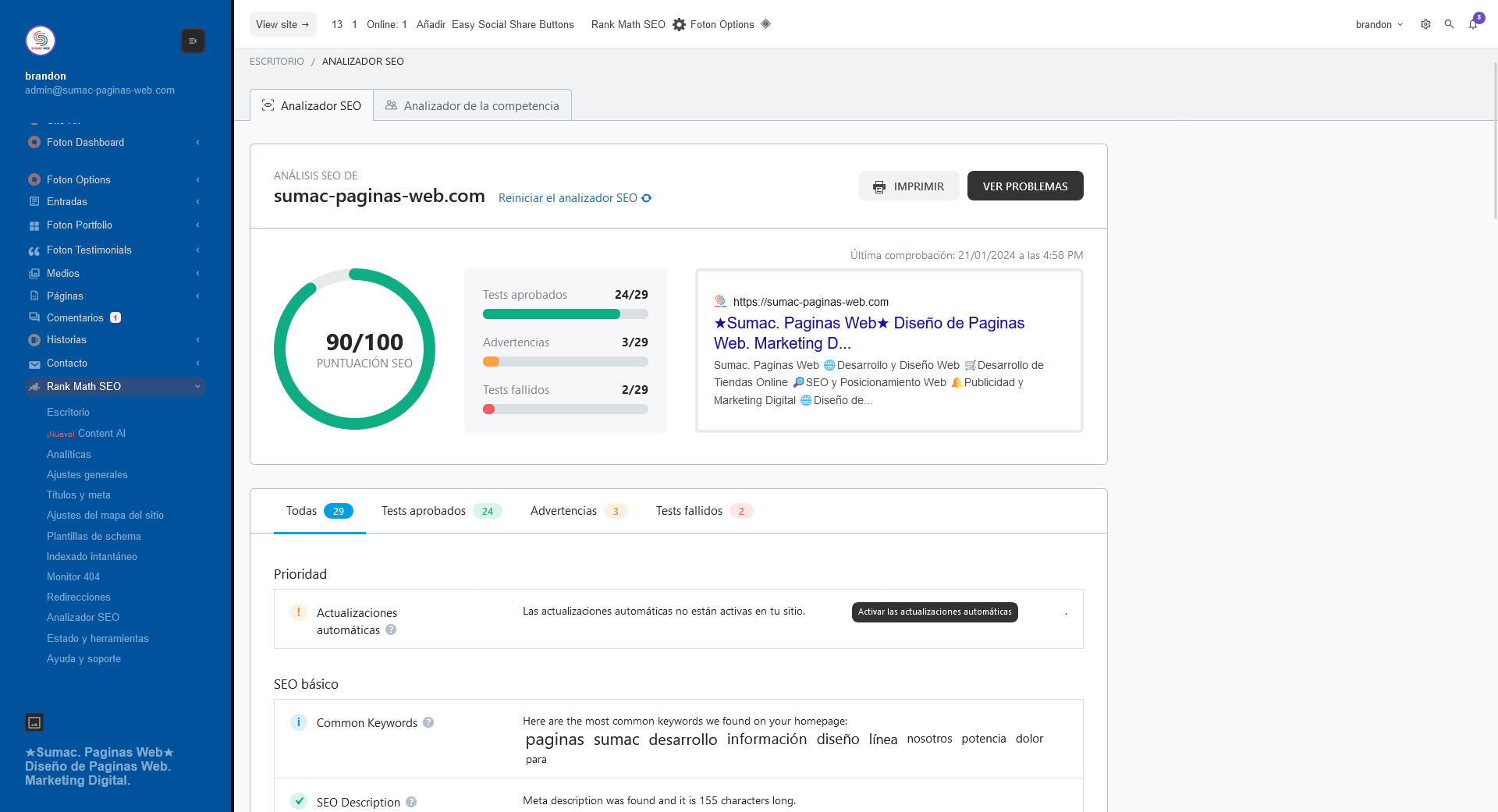This screenshot has height=812, width=1498.
Task: Click the Foton Dashboard sidebar icon
Action: click(34, 142)
